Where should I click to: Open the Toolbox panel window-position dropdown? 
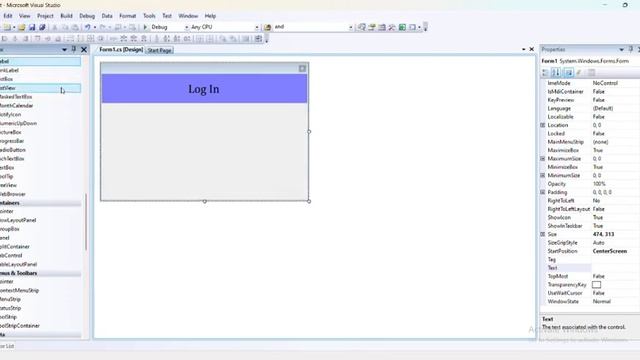click(x=64, y=49)
